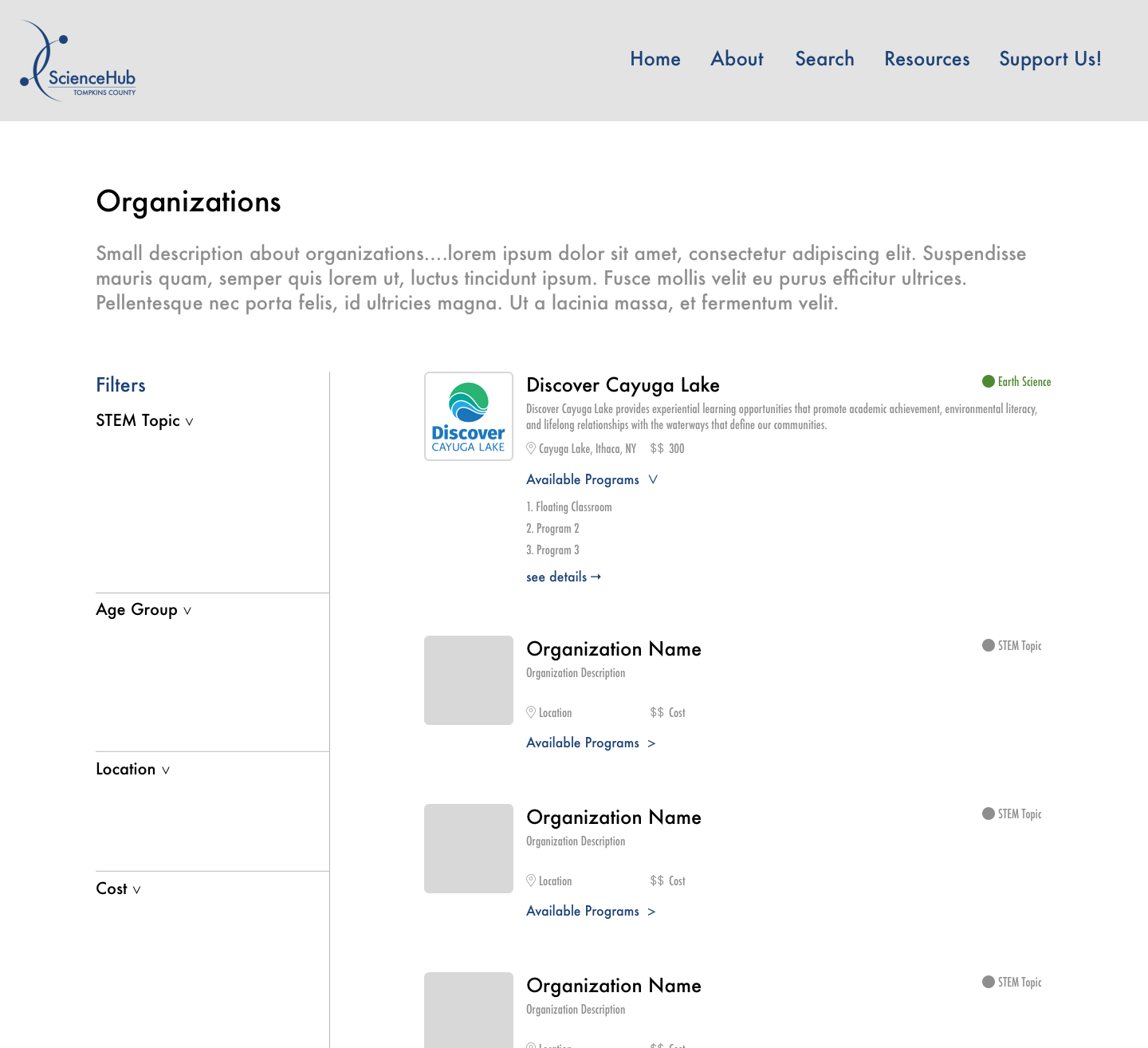Expand the Age Group filter
The height and width of the screenshot is (1048, 1148).
click(143, 609)
